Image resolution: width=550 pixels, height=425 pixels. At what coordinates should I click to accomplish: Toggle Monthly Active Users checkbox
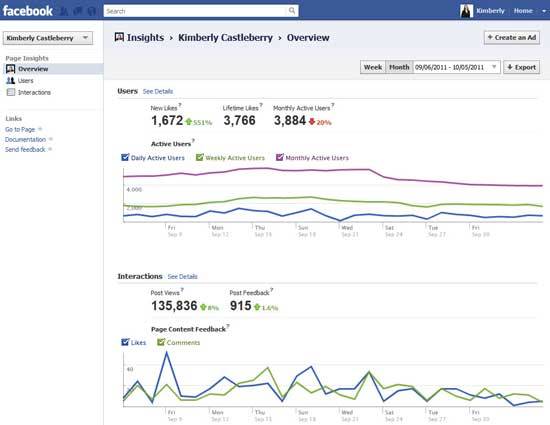pos(280,157)
